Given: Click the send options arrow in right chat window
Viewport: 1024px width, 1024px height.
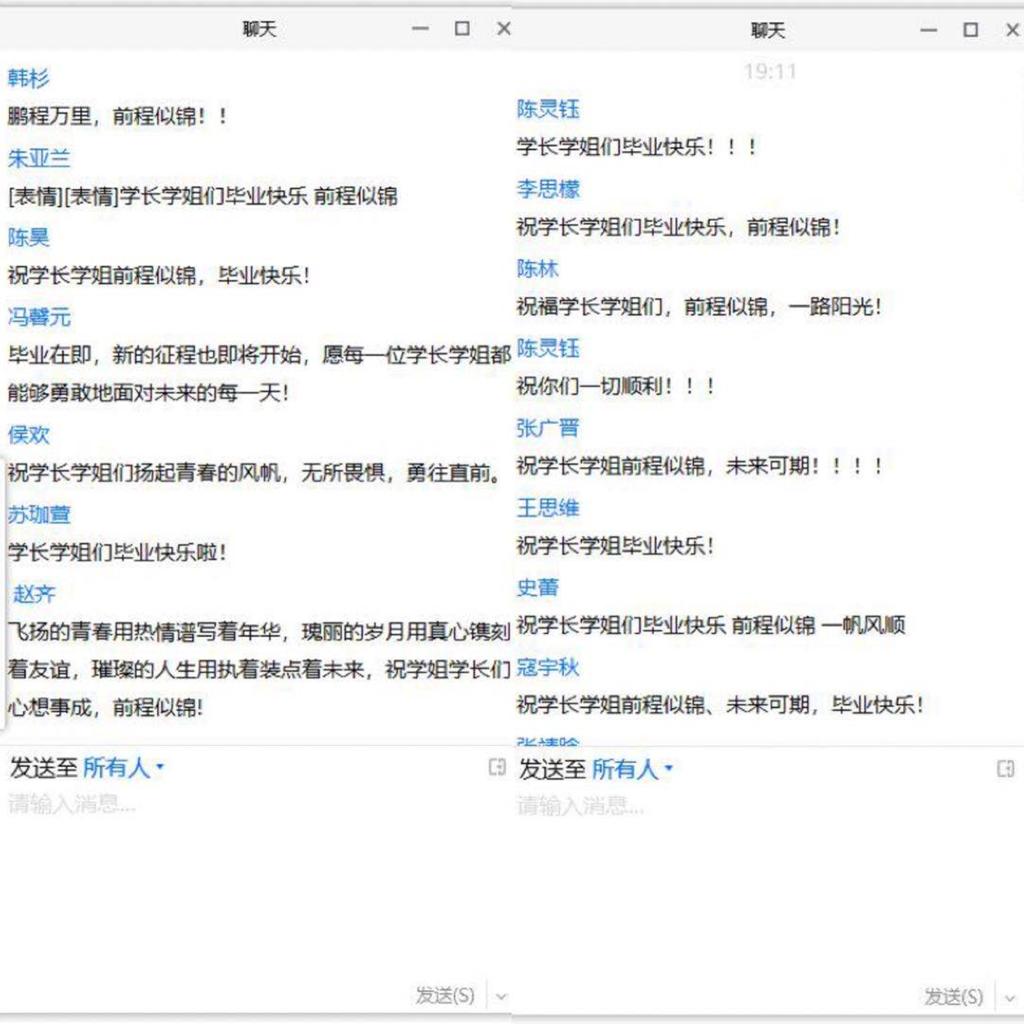Looking at the screenshot, I should click(1010, 998).
